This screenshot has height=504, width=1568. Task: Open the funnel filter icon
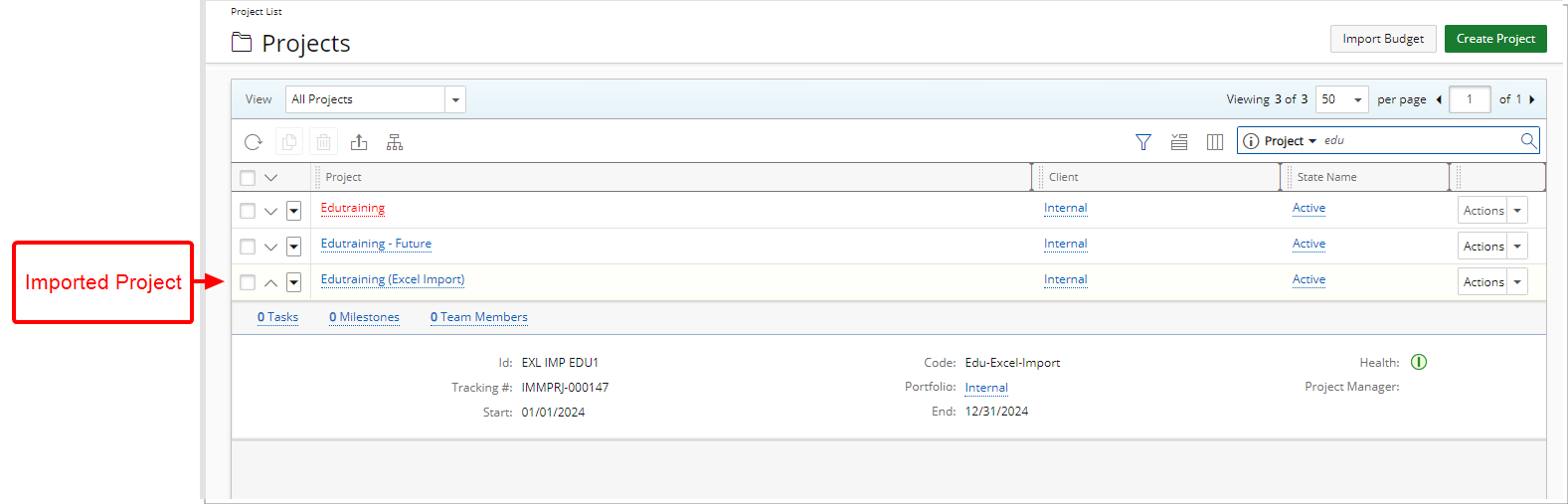(1143, 142)
